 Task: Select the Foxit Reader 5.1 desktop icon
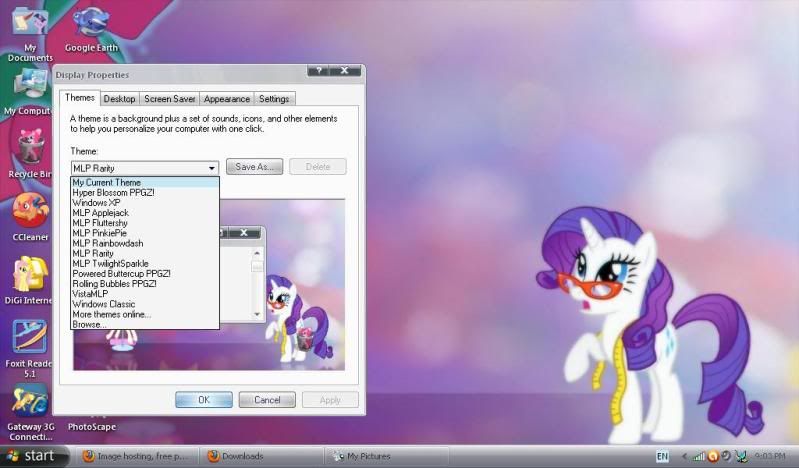[28, 349]
